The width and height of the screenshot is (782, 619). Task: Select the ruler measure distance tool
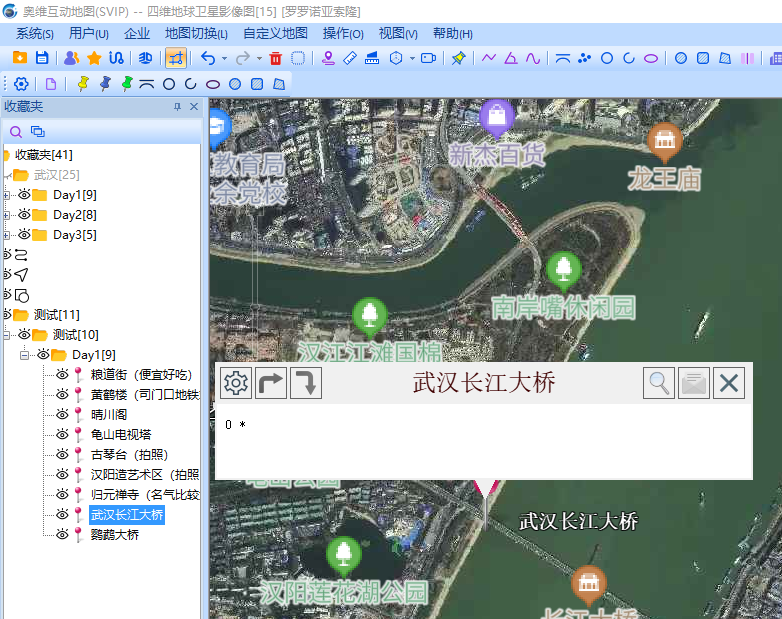pyautogui.click(x=350, y=58)
